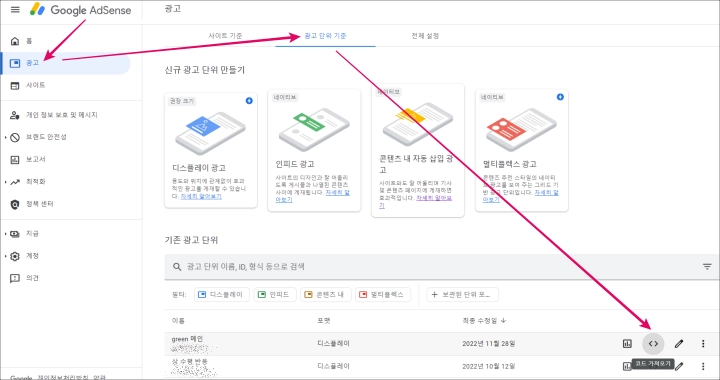Create a 디스플레이 광고 unit card
This screenshot has width=720, height=380.
click(211, 150)
